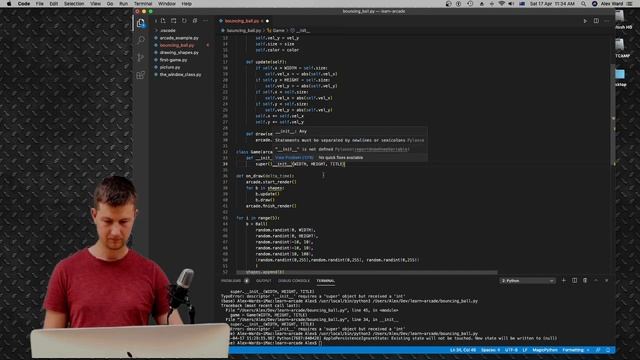Split the editor to the right
This screenshot has height=360, width=640.
point(596,21)
